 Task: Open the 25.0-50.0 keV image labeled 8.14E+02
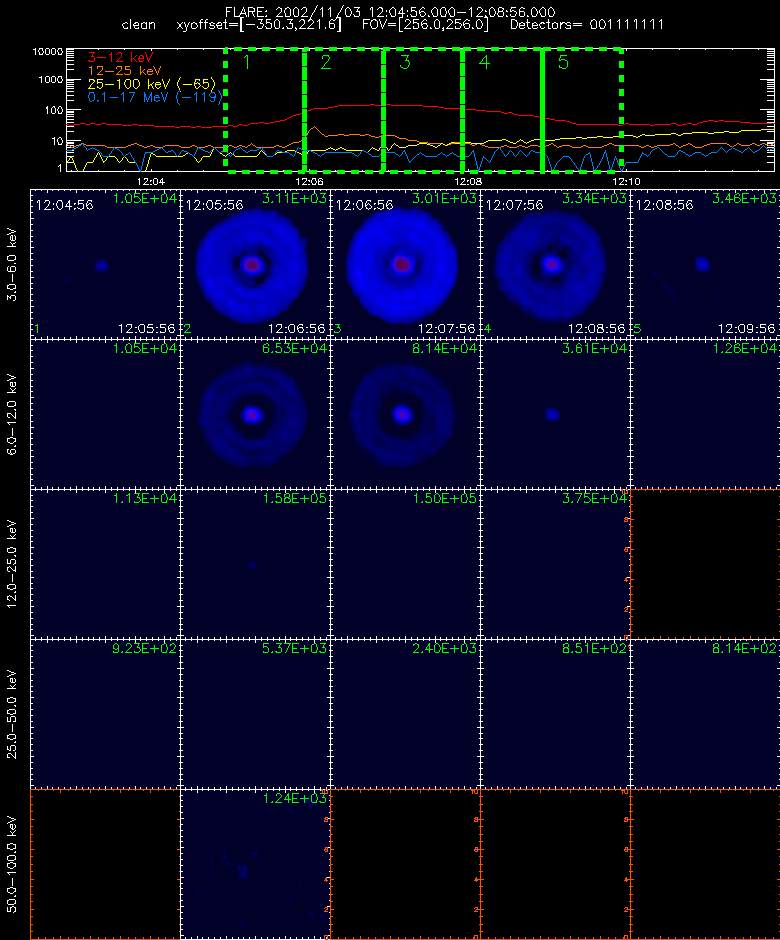(704, 713)
